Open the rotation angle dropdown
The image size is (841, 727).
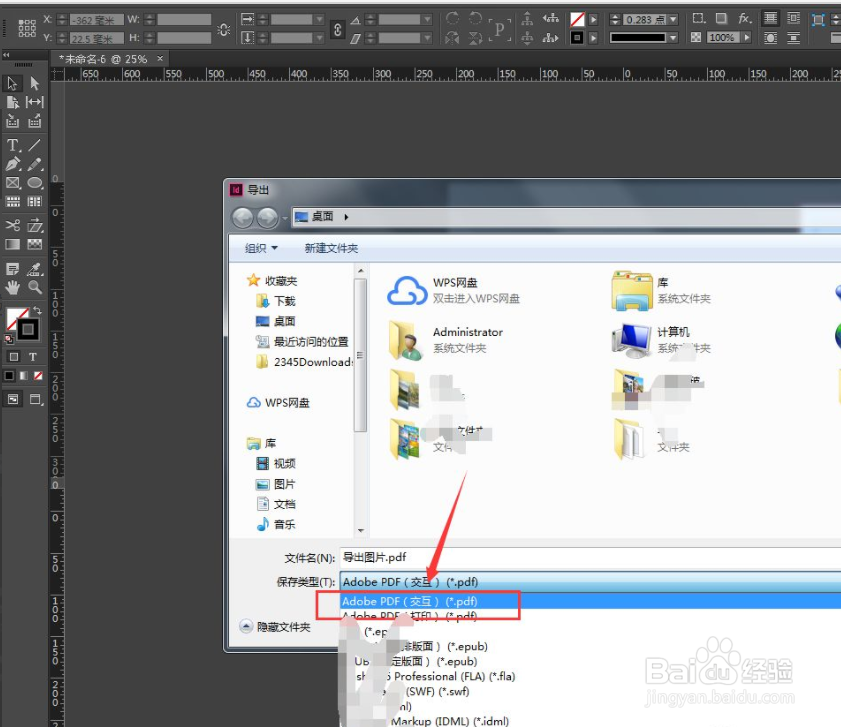(x=427, y=20)
